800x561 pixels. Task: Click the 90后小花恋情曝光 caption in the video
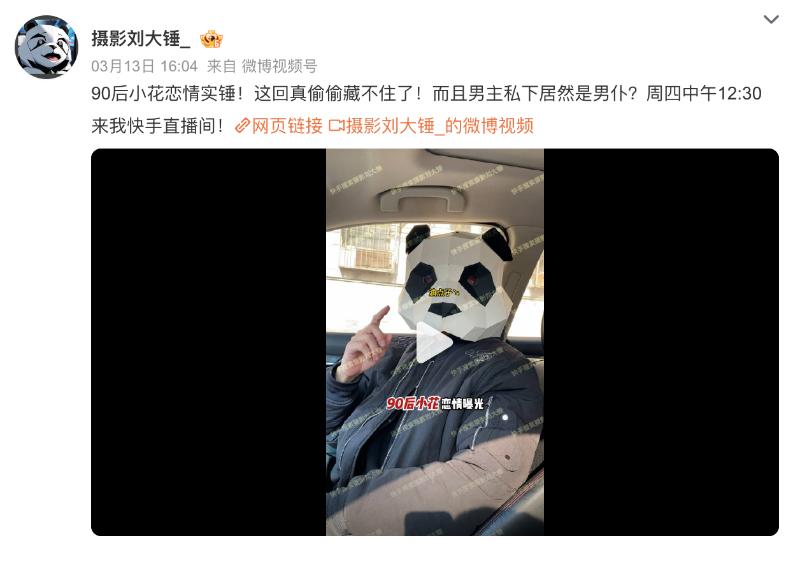pyautogui.click(x=435, y=403)
